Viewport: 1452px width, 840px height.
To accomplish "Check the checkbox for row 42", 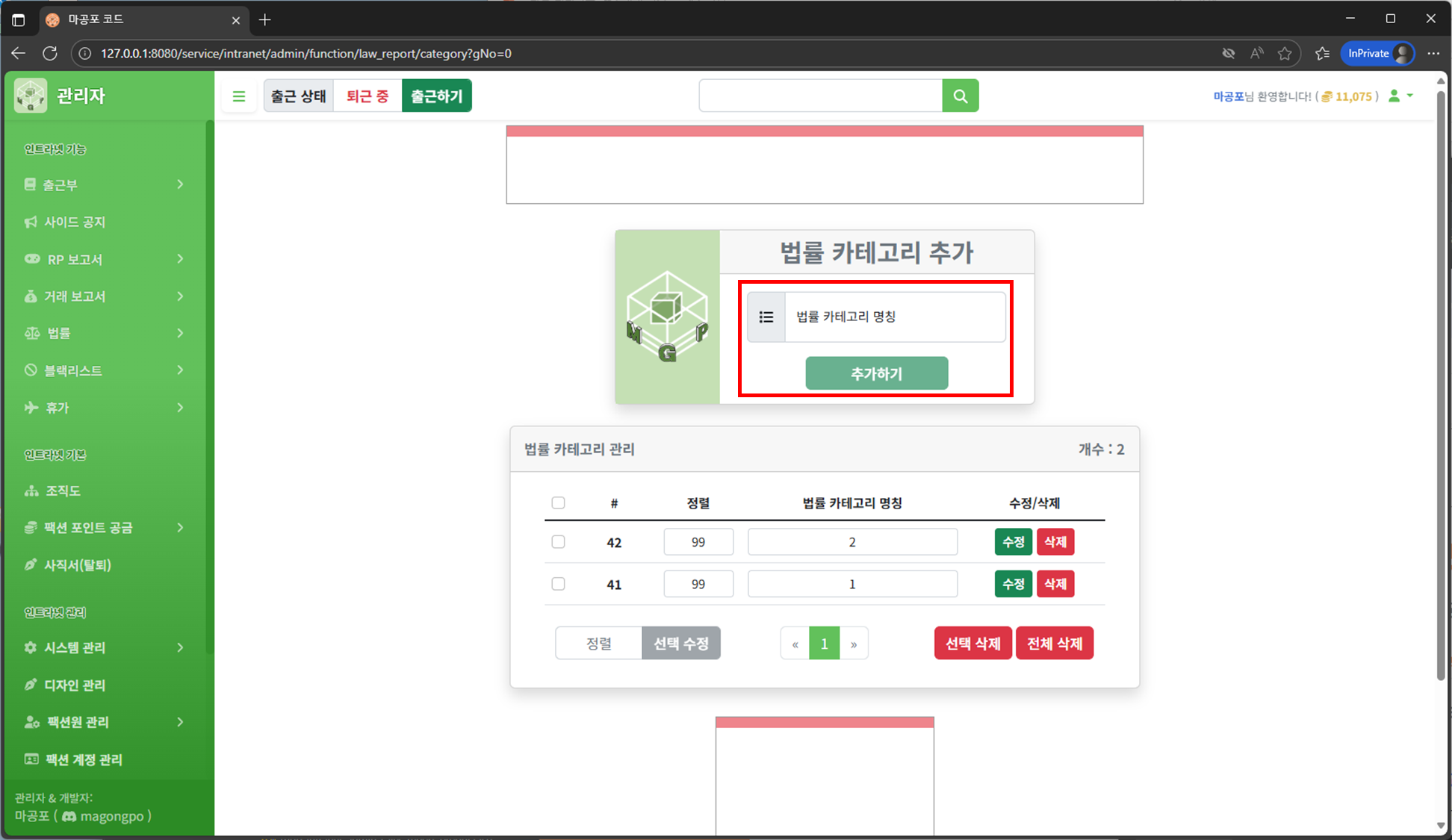I will [x=558, y=542].
